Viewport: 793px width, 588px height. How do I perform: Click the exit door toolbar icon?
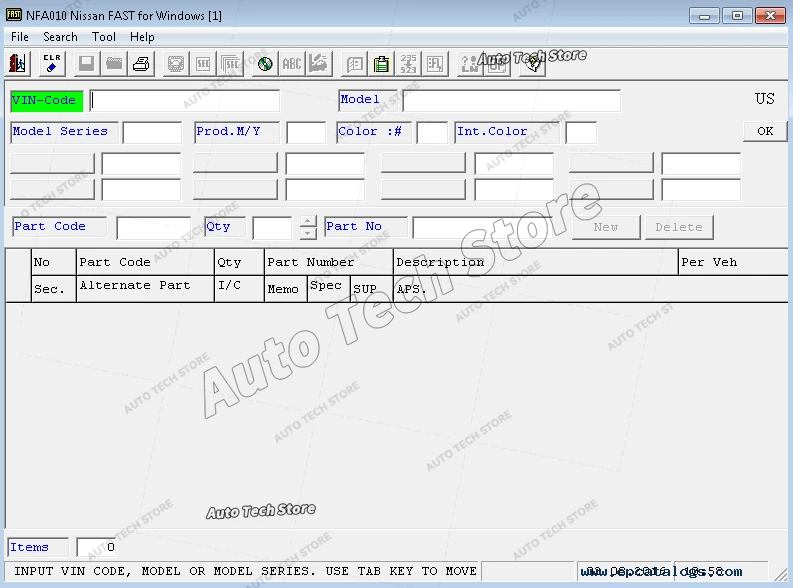pos(18,64)
